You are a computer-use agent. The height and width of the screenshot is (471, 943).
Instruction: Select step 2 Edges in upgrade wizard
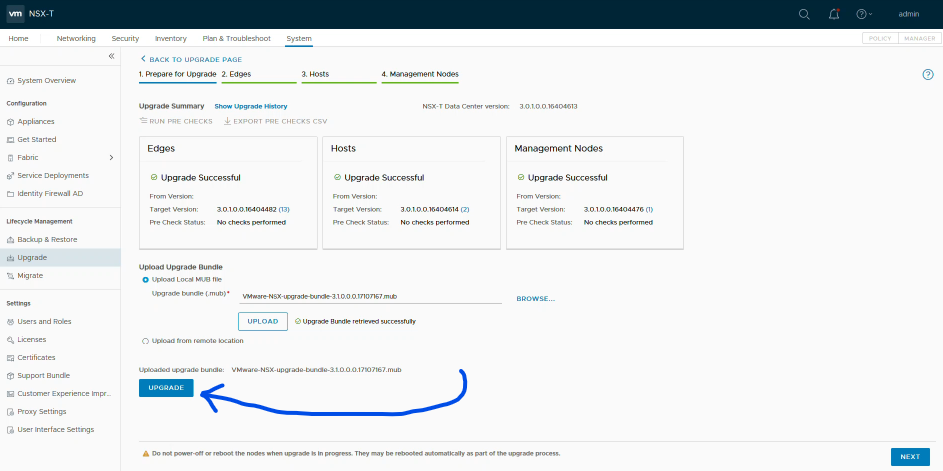[236, 74]
